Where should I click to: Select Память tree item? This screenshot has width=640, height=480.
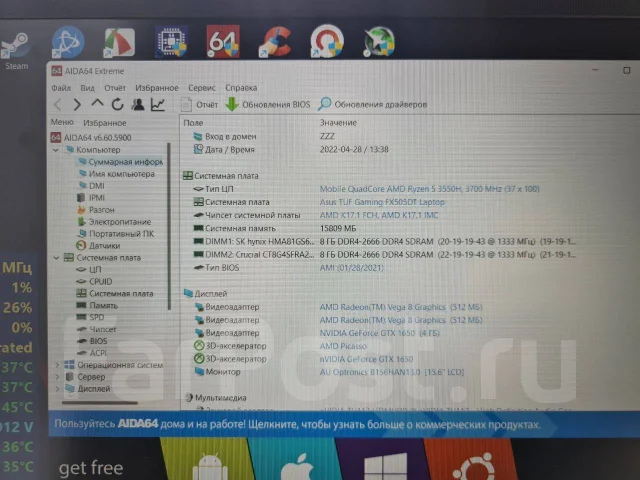pyautogui.click(x=97, y=305)
